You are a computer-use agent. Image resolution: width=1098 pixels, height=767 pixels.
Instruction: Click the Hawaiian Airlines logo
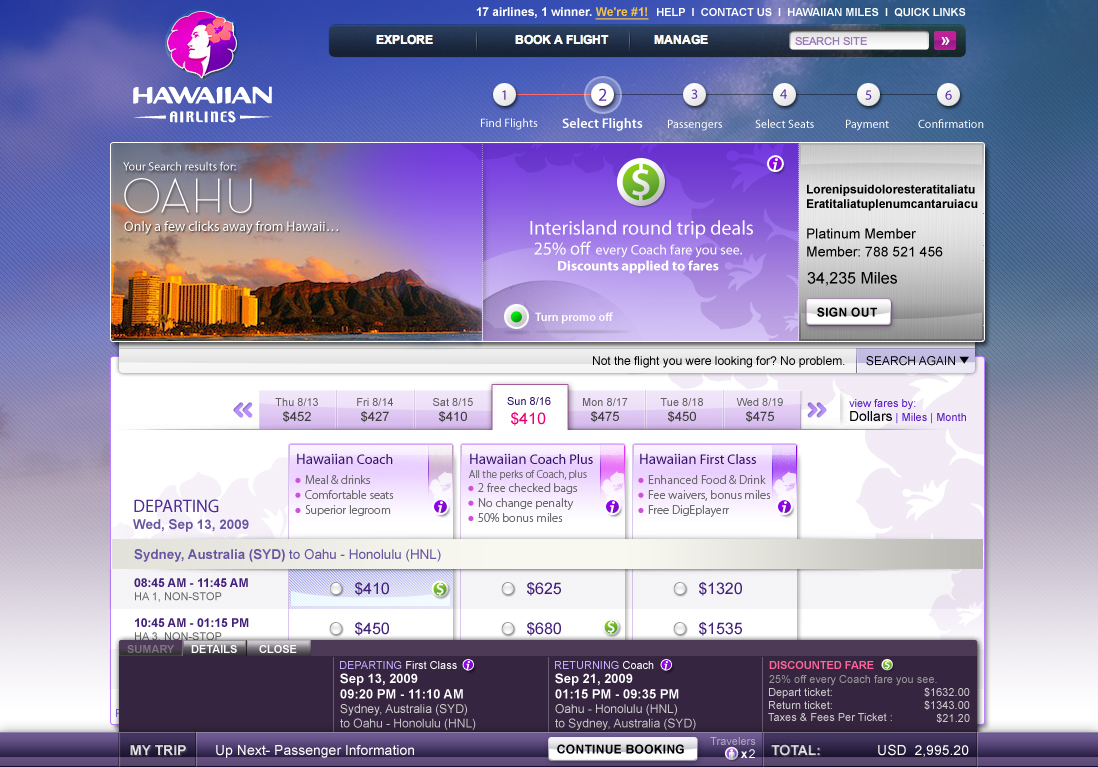tap(202, 67)
